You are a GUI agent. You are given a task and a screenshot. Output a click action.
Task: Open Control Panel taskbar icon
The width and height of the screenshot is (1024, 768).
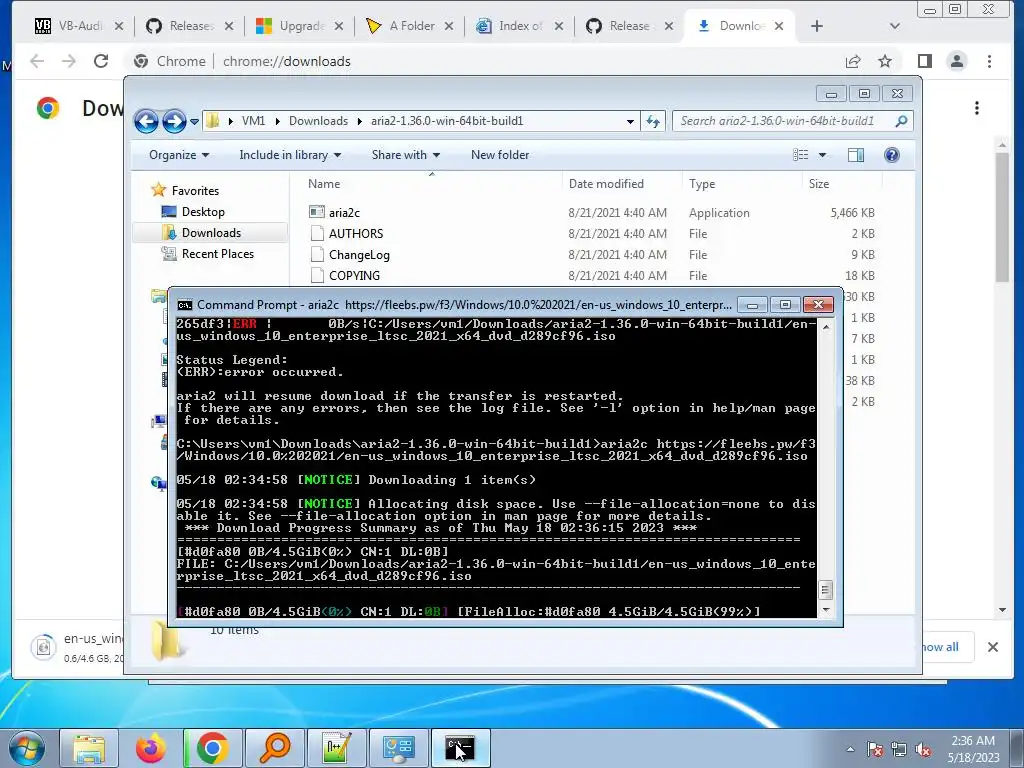tap(398, 748)
